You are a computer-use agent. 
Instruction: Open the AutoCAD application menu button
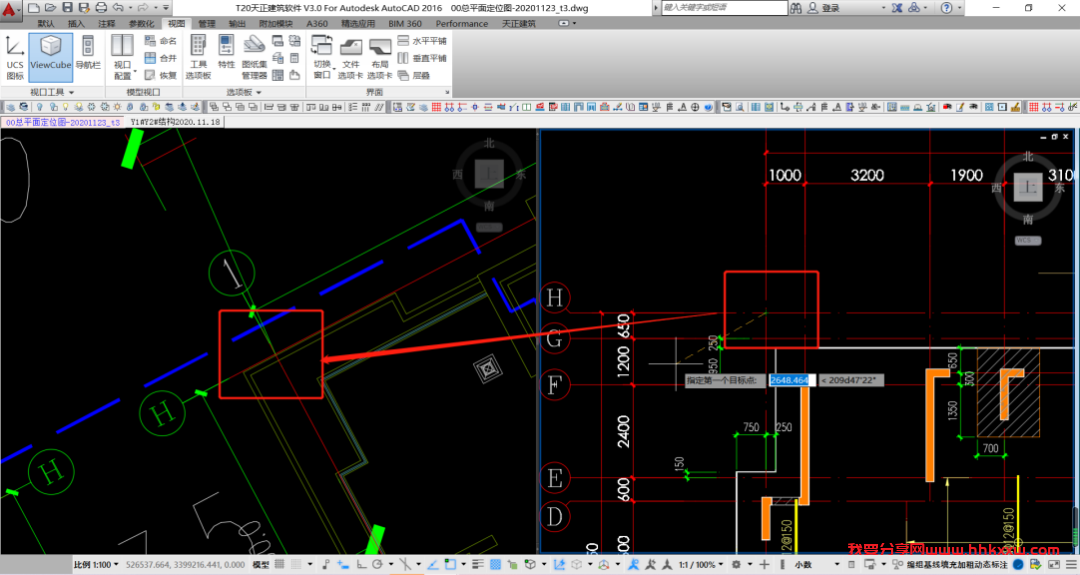(x=10, y=9)
